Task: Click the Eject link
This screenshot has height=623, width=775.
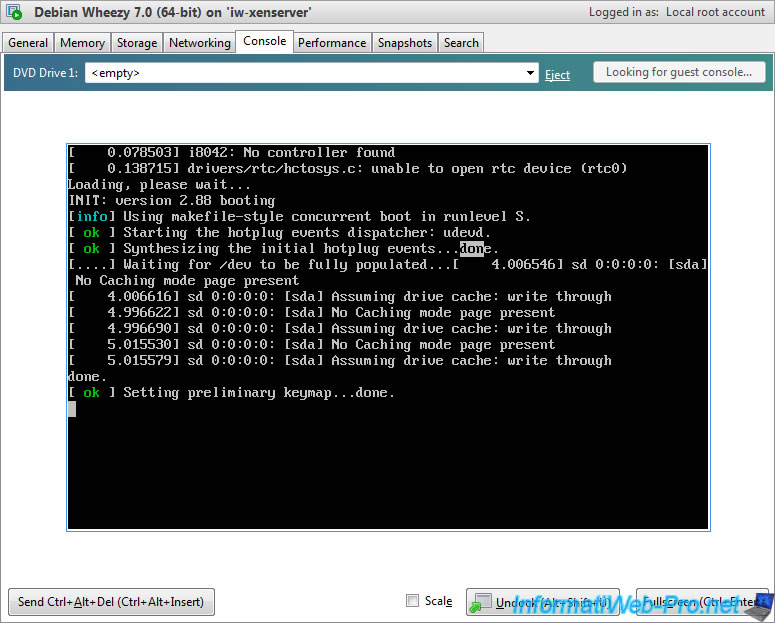Action: click(557, 74)
